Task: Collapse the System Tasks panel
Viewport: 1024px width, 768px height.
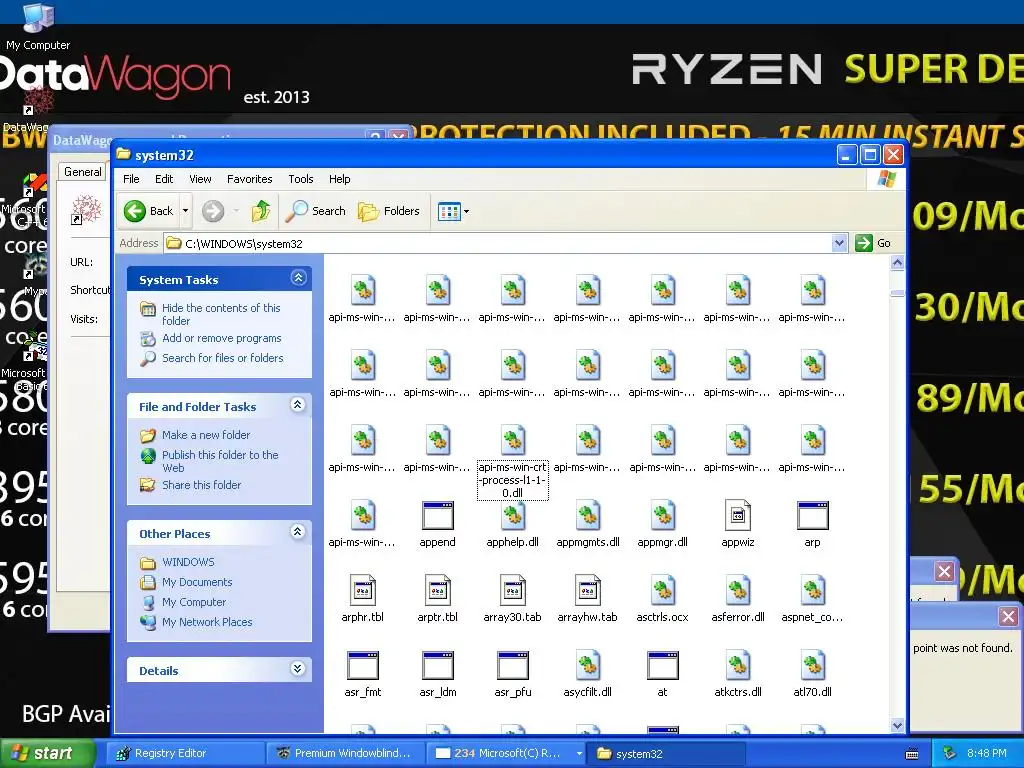Action: click(x=298, y=278)
